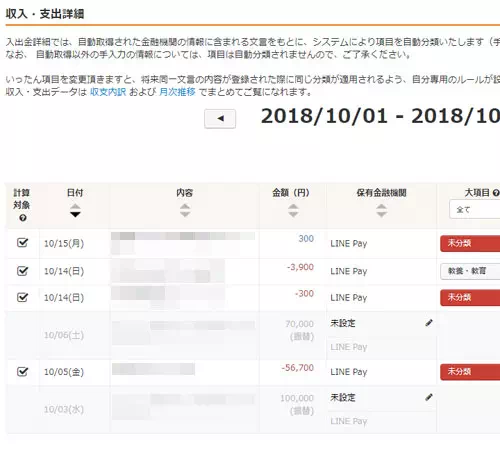Uncheck the 10/05(金) row checkbox
The width and height of the screenshot is (500, 470).
tap(22, 371)
